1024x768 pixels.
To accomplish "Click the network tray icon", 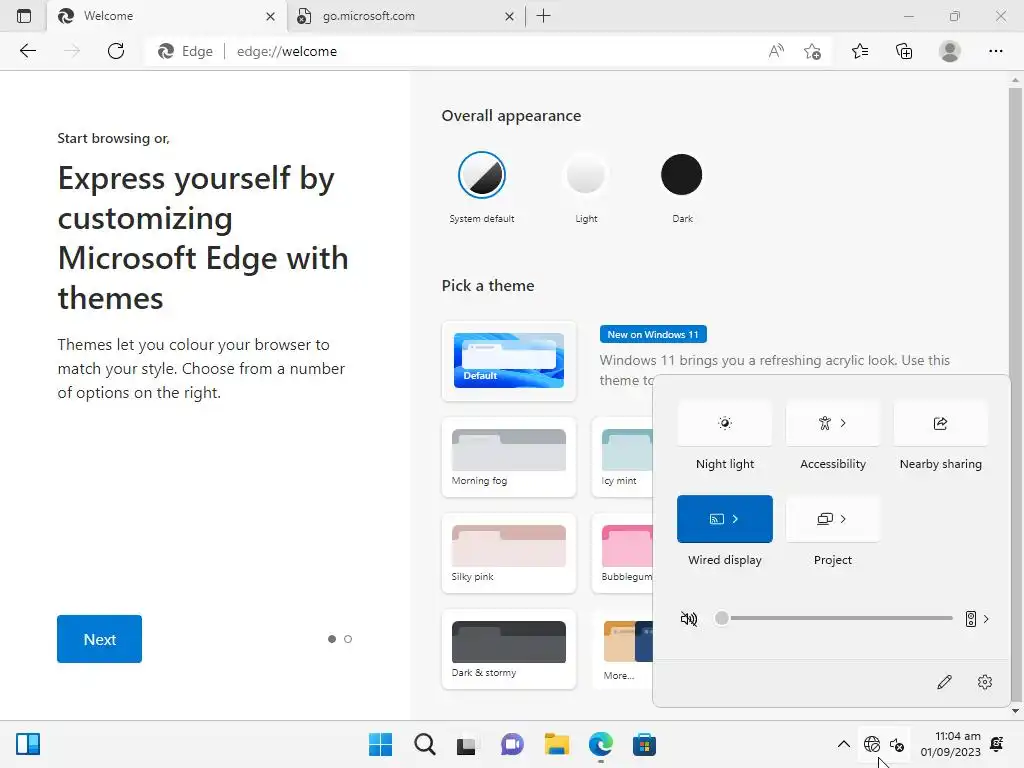I will [872, 744].
